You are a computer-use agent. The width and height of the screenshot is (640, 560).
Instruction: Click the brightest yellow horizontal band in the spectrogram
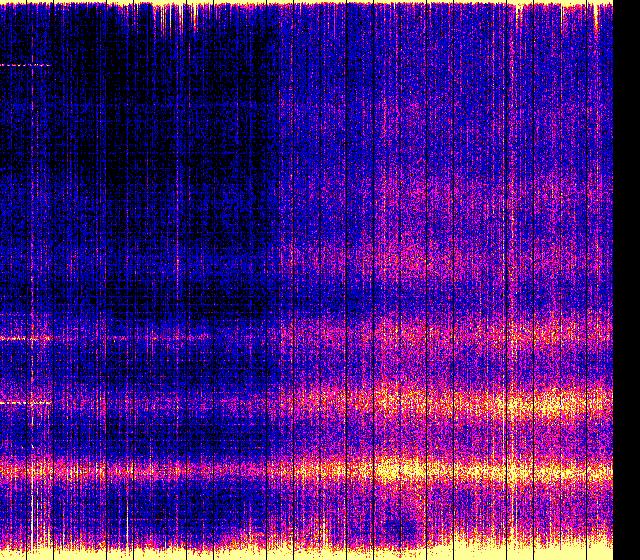pos(420,468)
